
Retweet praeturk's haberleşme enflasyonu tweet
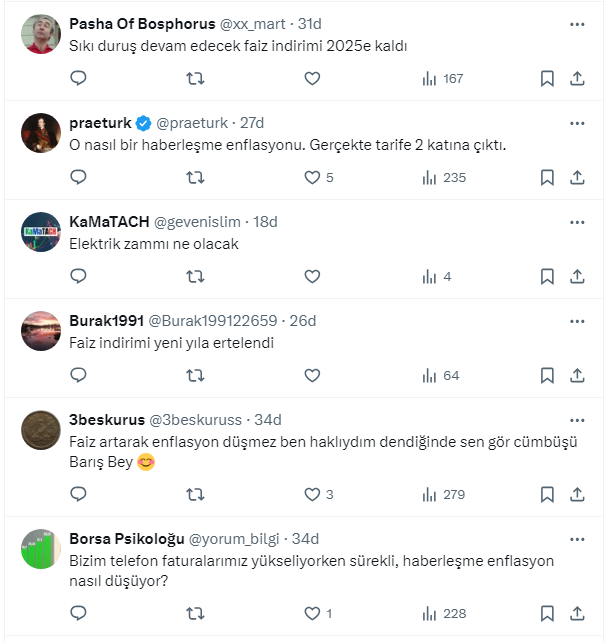click(x=196, y=177)
